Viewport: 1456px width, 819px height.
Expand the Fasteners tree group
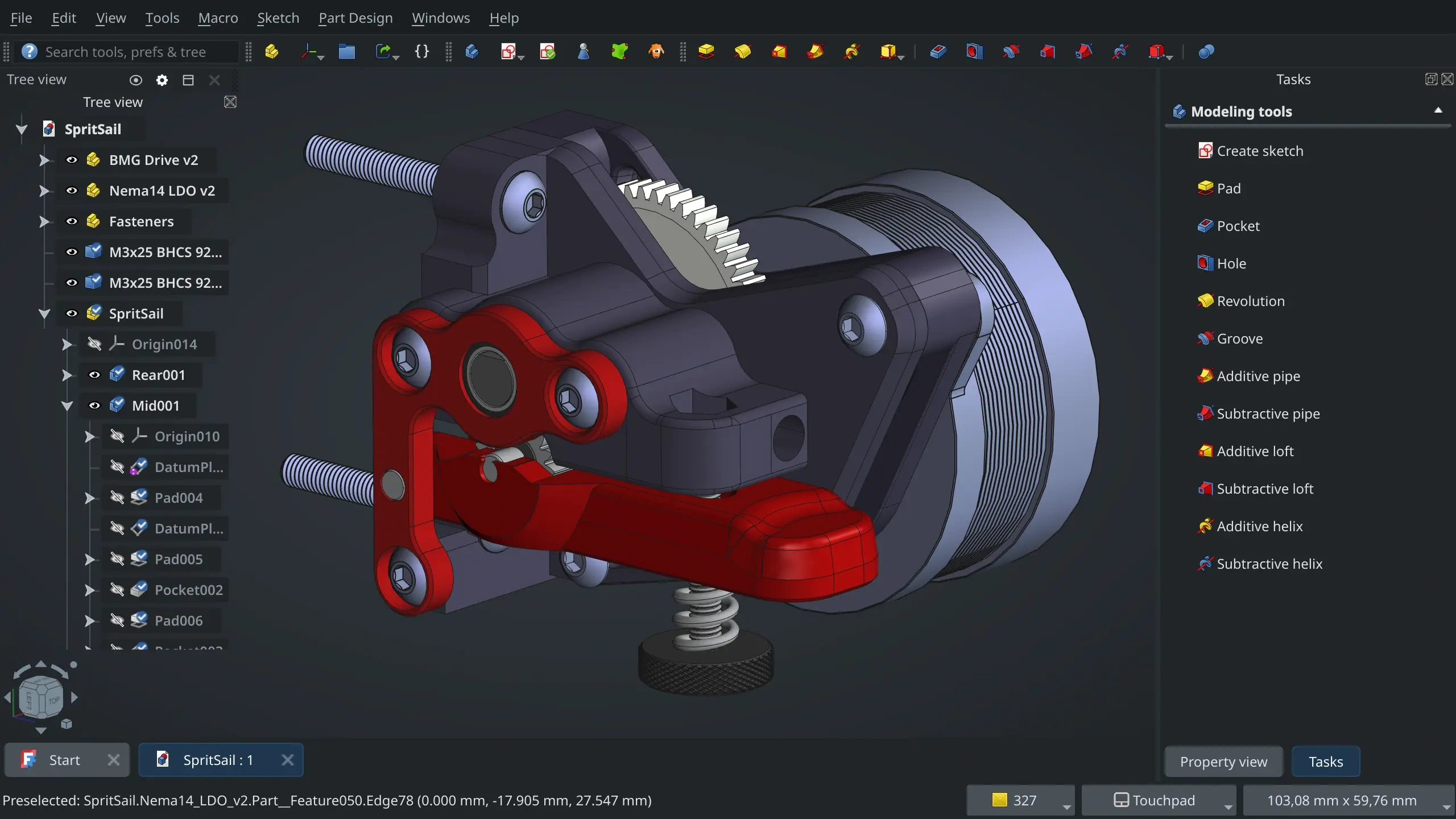pyautogui.click(x=44, y=221)
